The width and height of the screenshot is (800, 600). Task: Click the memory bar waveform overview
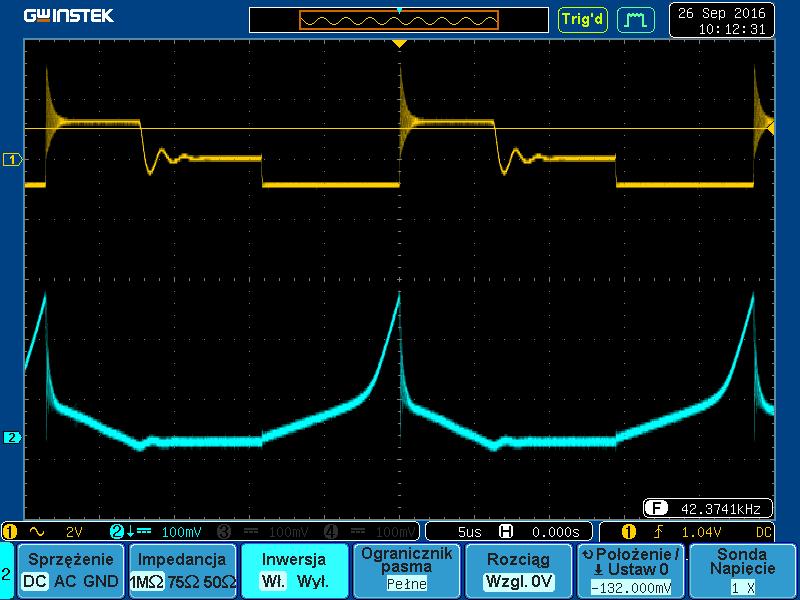[x=399, y=20]
